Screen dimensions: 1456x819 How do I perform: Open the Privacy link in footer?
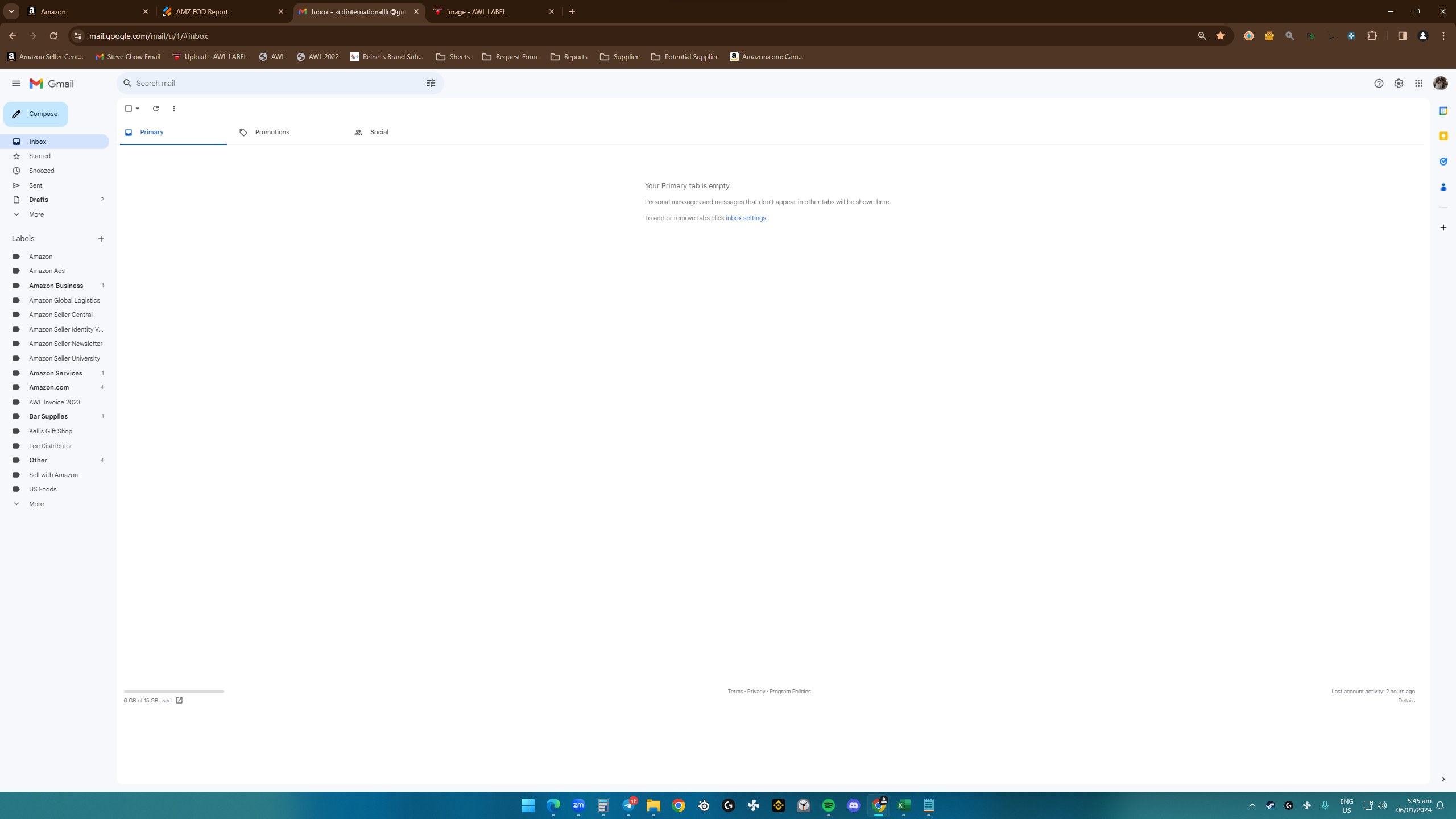click(x=756, y=692)
